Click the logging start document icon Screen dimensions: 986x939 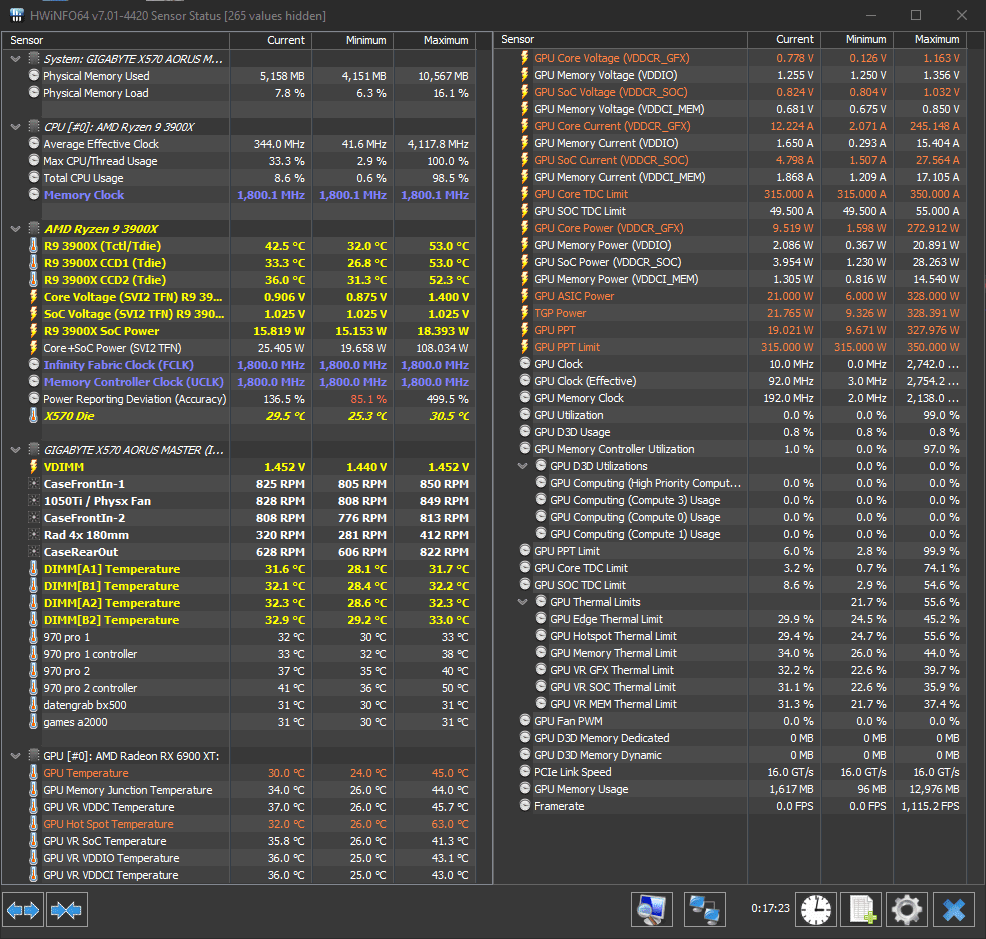pos(861,909)
